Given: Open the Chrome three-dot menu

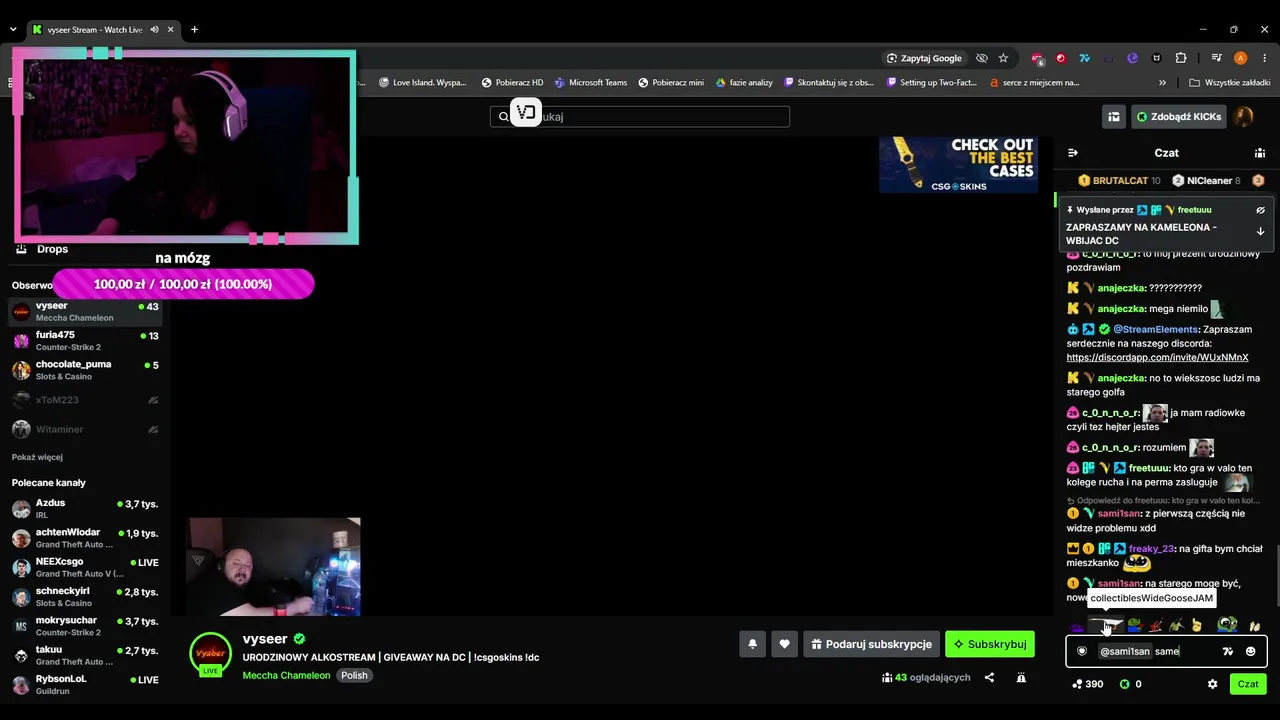Looking at the screenshot, I should (1265, 58).
